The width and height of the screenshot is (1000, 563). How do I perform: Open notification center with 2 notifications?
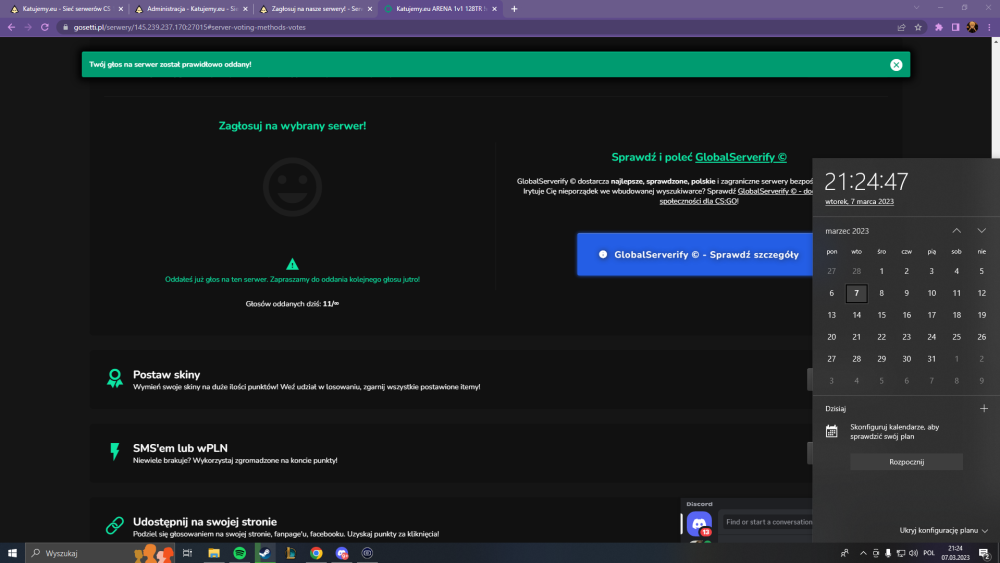(984, 553)
